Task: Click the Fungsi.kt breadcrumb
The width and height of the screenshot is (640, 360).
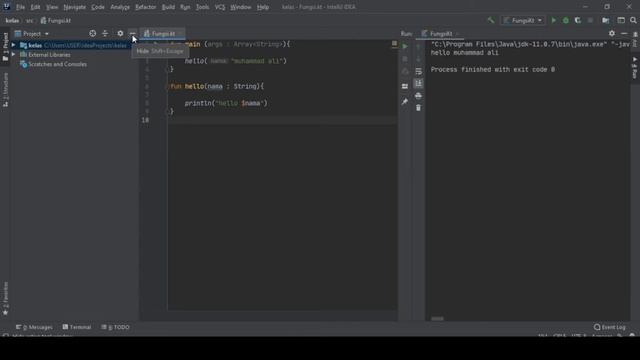Action: (56, 20)
